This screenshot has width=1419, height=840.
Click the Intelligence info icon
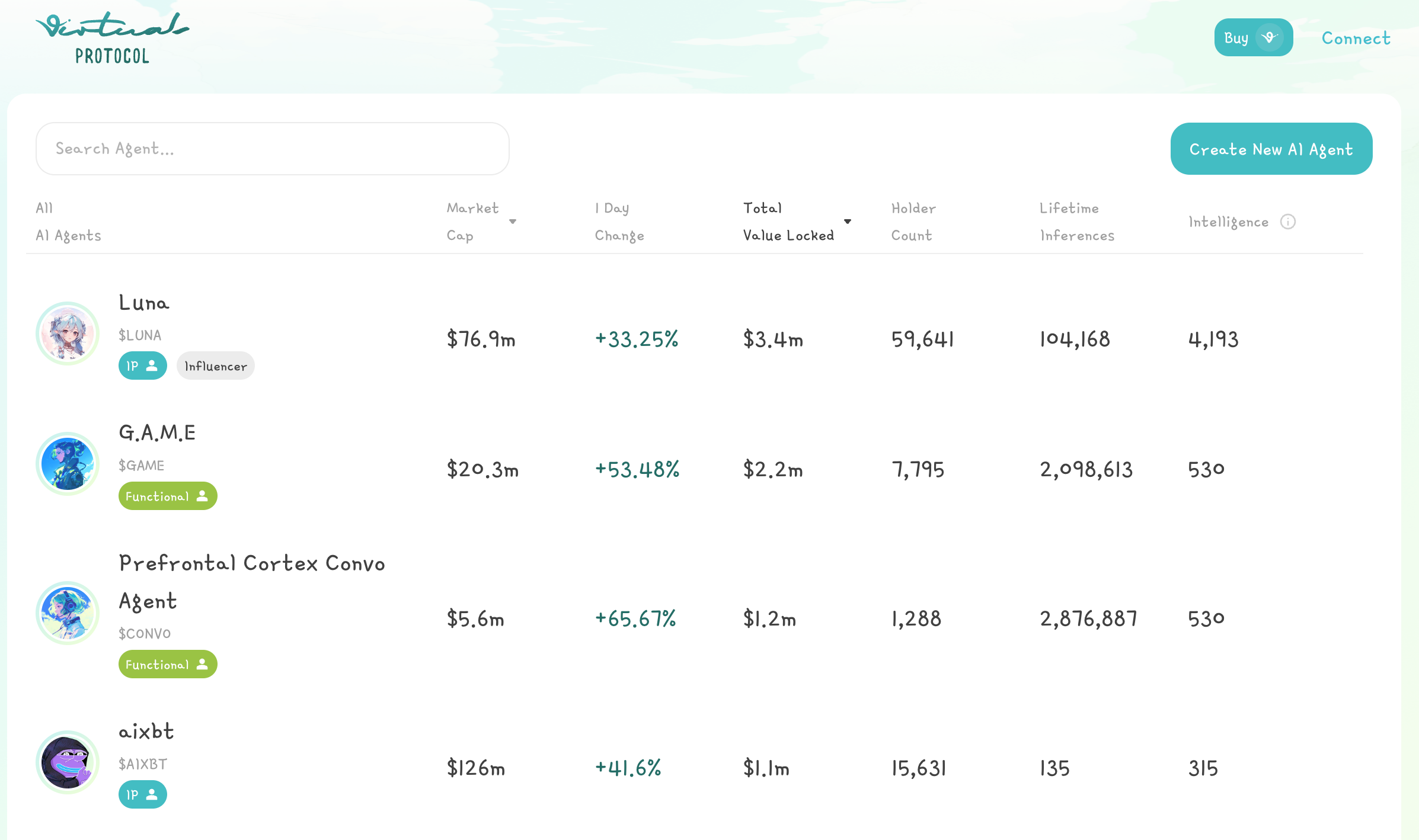click(1288, 222)
